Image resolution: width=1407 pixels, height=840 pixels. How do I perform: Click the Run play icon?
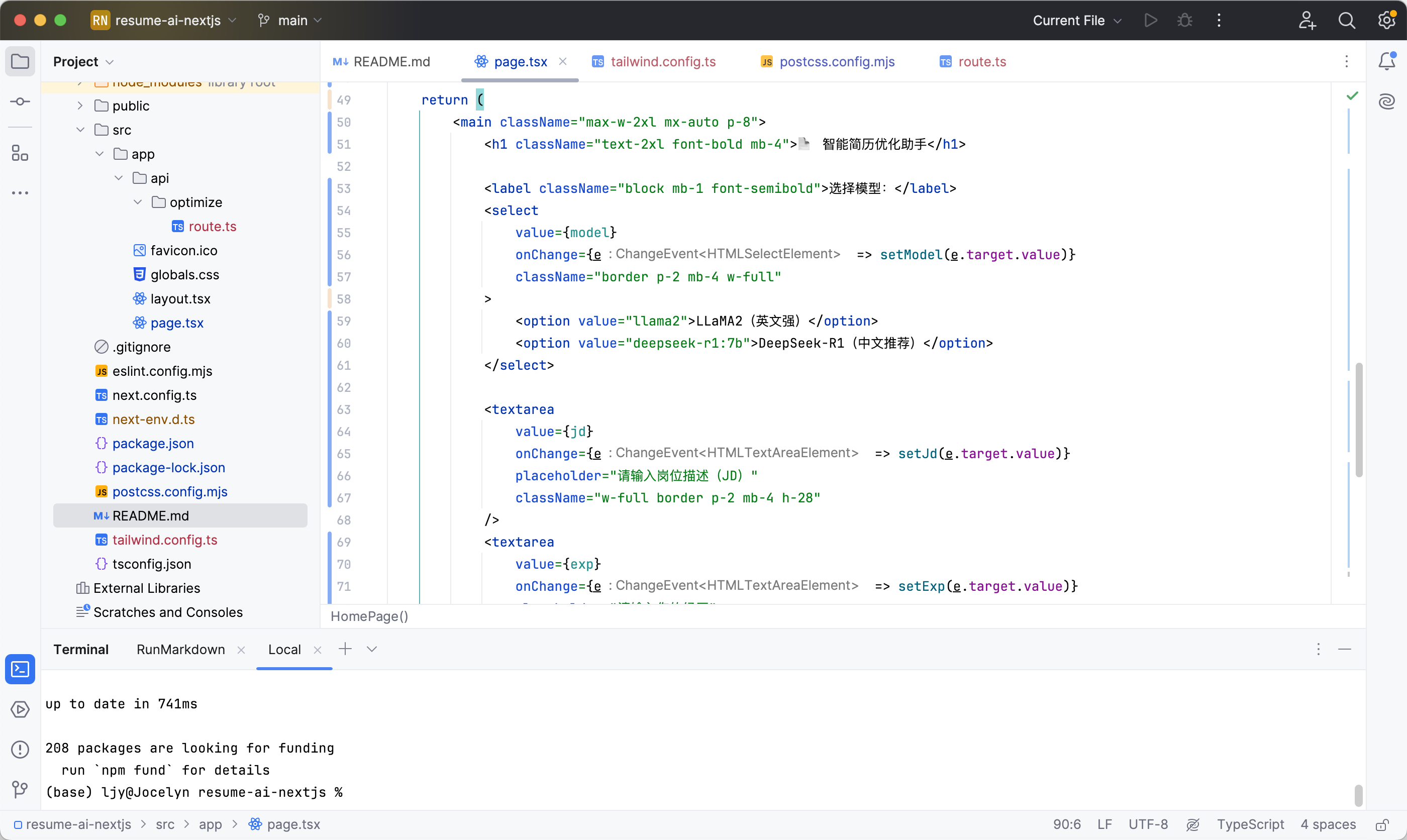point(1150,21)
